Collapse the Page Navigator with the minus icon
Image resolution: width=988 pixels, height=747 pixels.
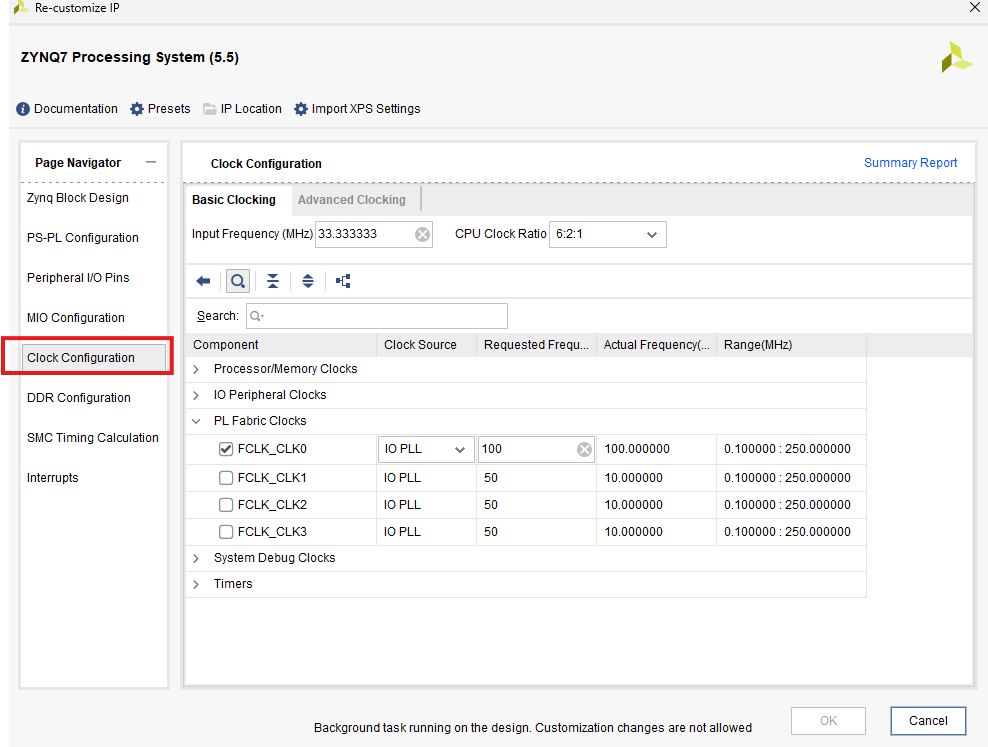(x=151, y=163)
